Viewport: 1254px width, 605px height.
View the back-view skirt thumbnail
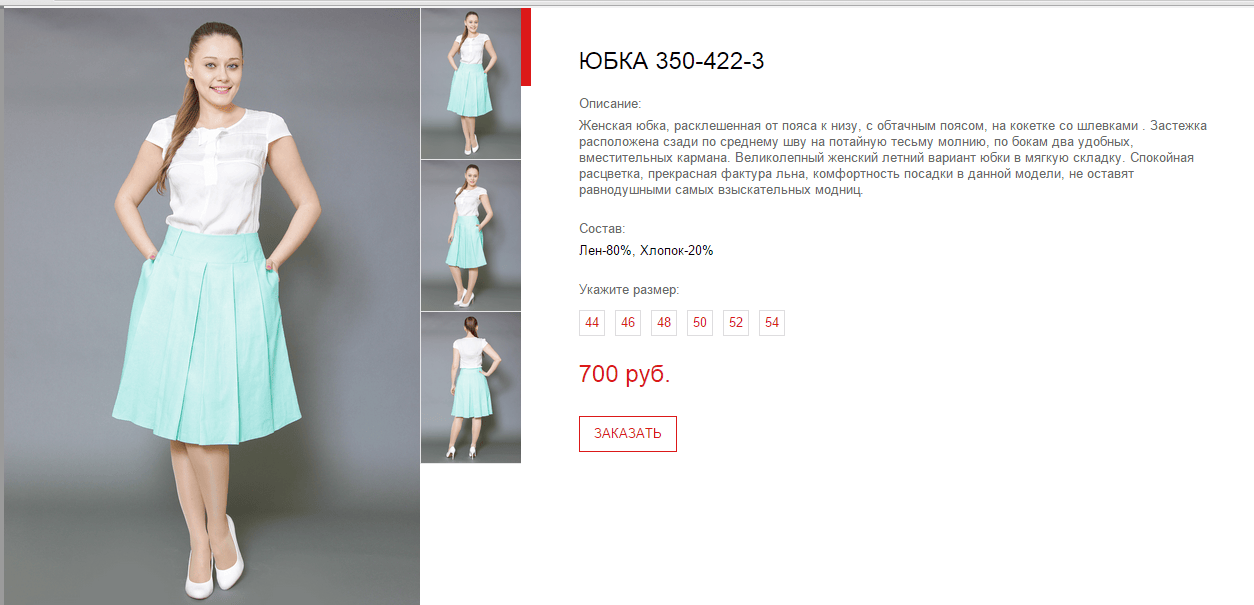click(471, 388)
